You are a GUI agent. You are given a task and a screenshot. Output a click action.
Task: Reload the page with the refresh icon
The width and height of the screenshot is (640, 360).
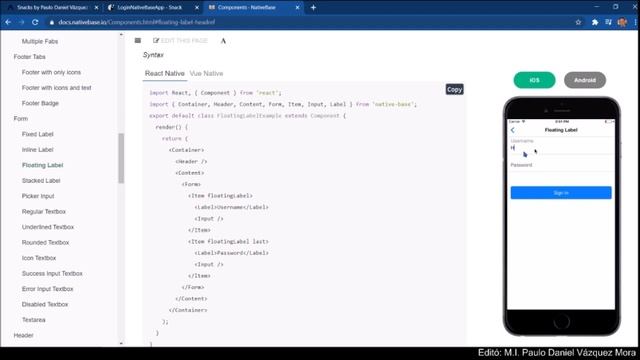tap(35, 22)
